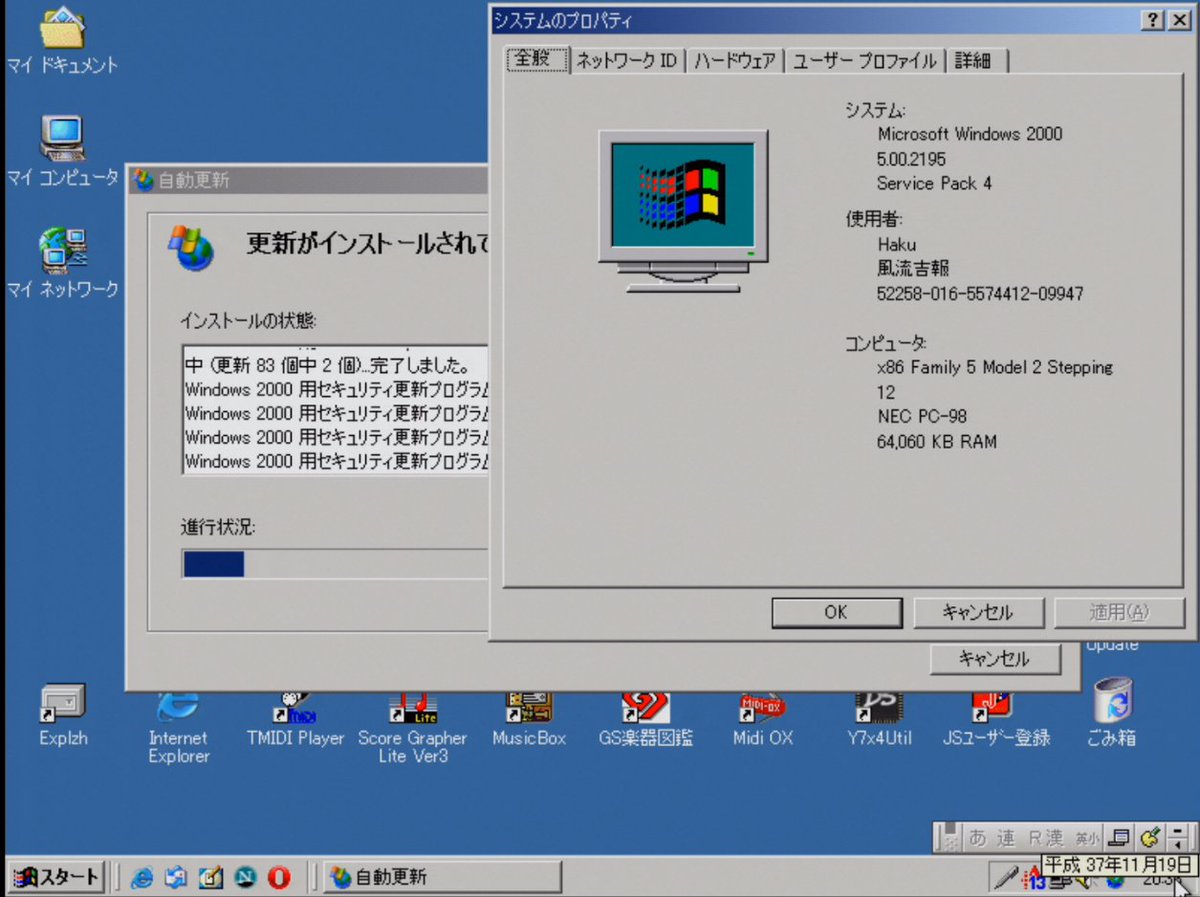Click the 64,060 KB RAM text
This screenshot has height=897, width=1200.
click(x=937, y=441)
